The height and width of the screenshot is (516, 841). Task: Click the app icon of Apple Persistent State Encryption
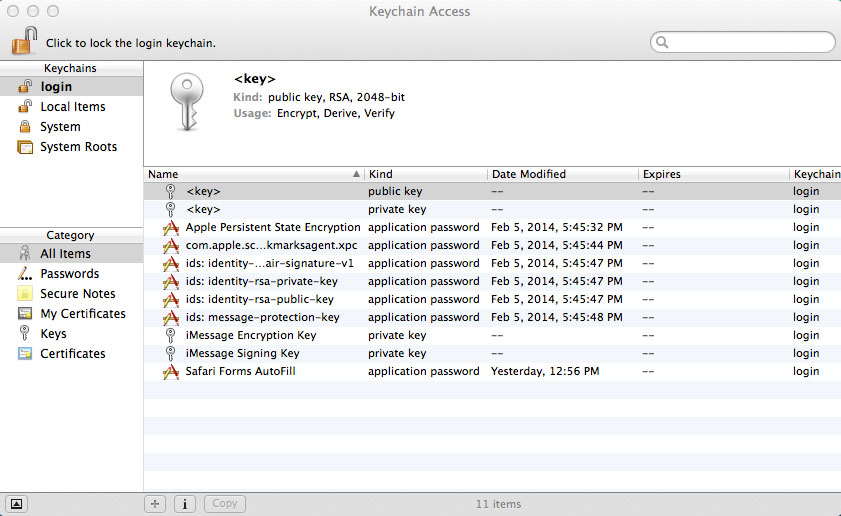tap(171, 227)
